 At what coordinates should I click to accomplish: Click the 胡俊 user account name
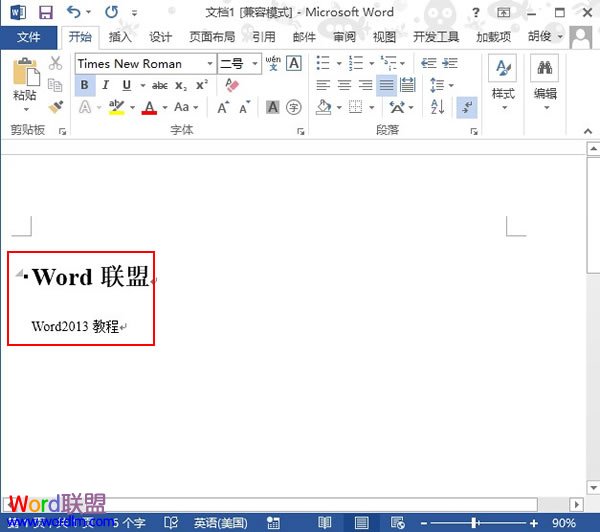pos(540,36)
